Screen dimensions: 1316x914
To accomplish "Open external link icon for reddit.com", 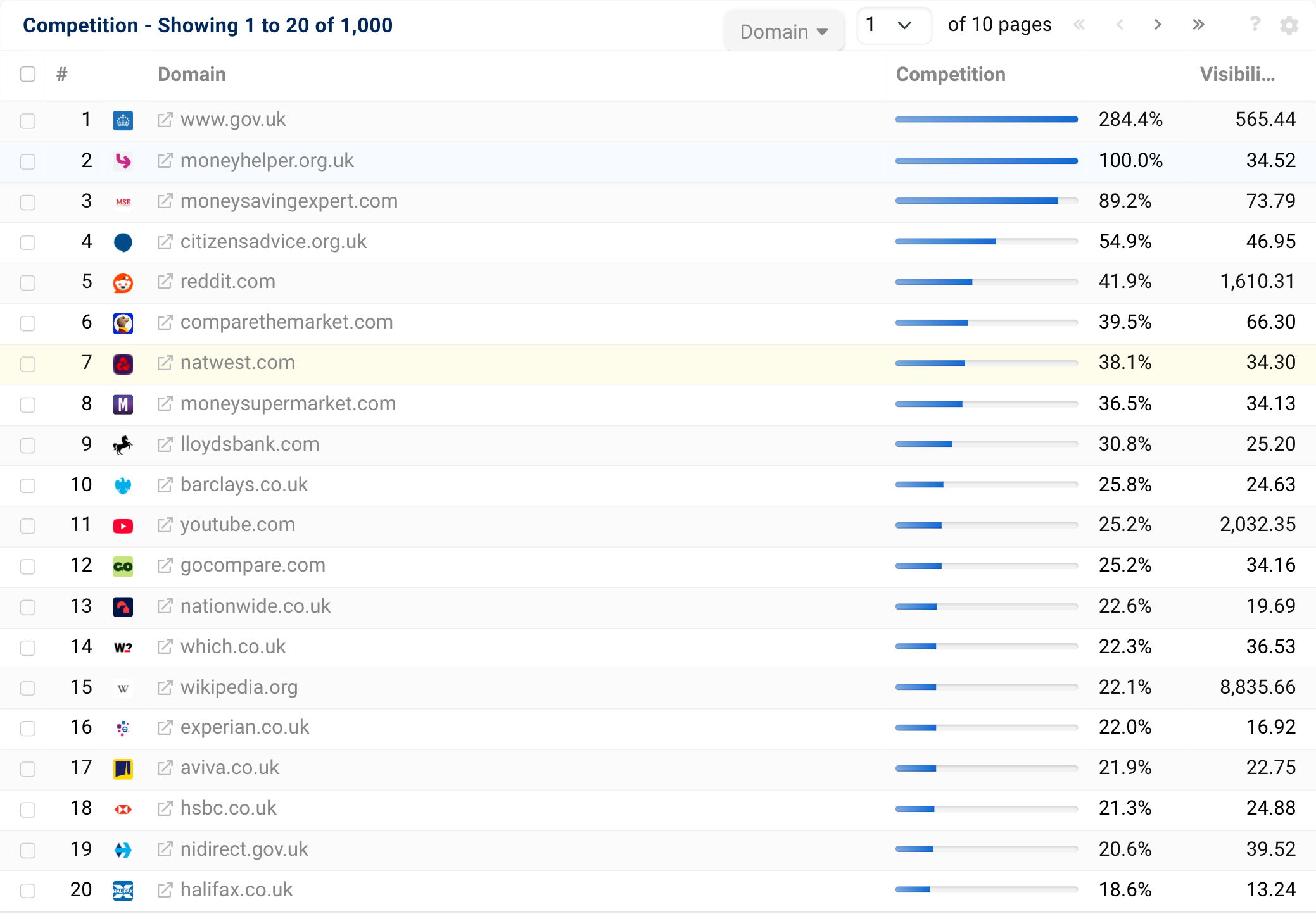I will 165,282.
